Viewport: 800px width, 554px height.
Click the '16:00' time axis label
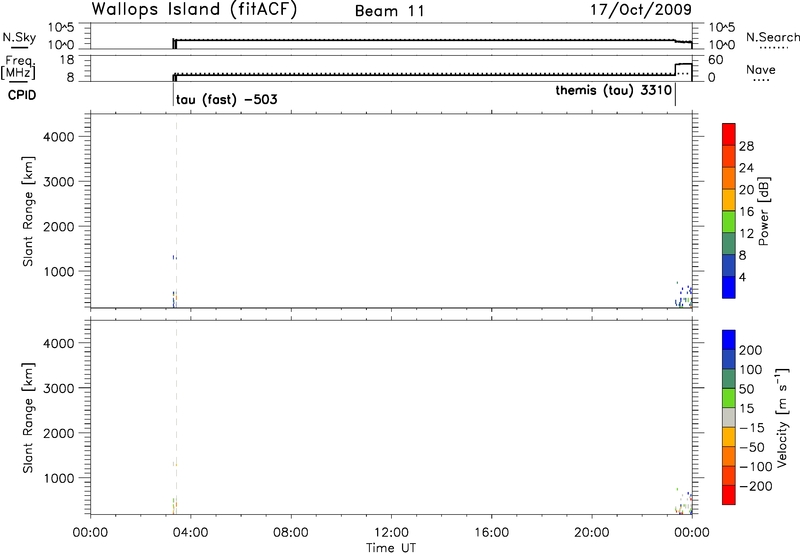click(x=491, y=533)
